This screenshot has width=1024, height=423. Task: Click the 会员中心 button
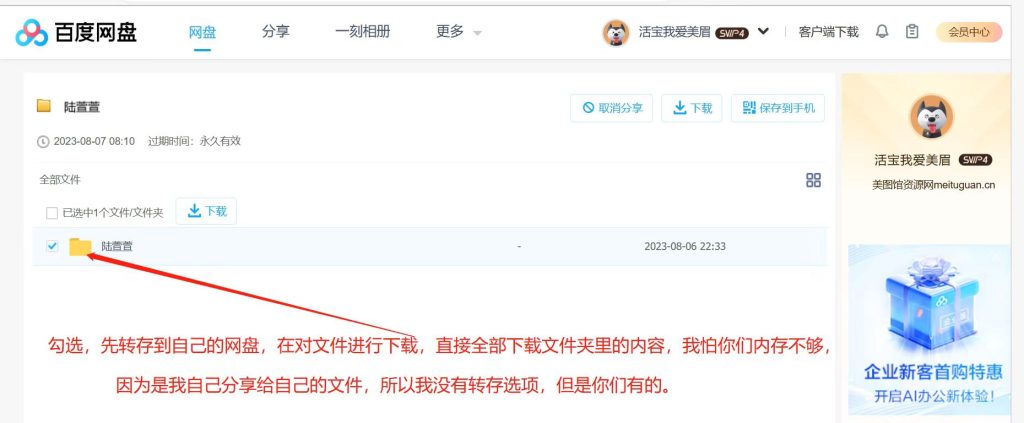[969, 32]
